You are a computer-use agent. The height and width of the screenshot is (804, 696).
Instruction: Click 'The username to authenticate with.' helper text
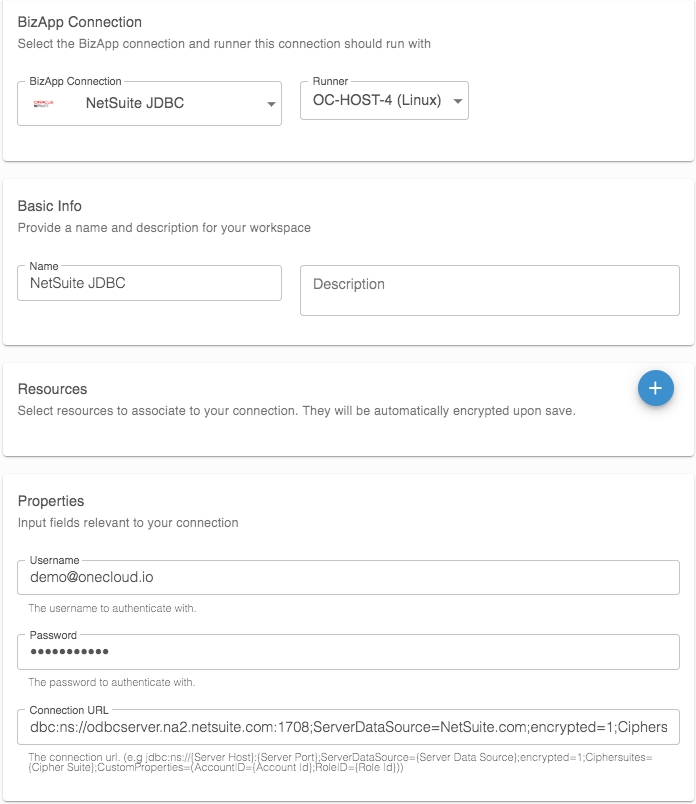112,608
